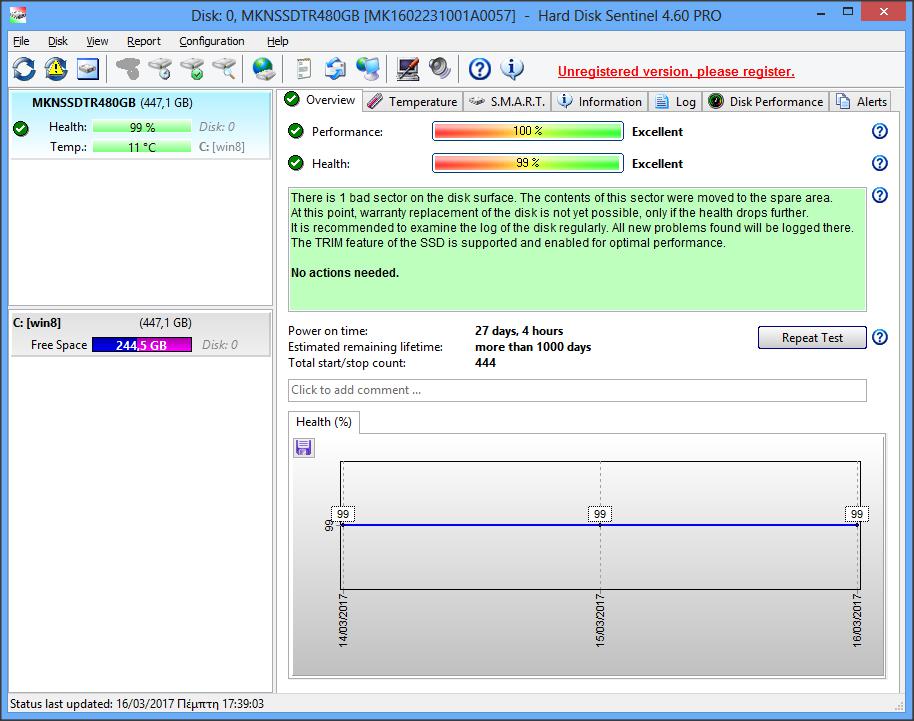914x721 pixels.
Task: Click the 15/03/2017 chart data point label
Action: coord(600,514)
